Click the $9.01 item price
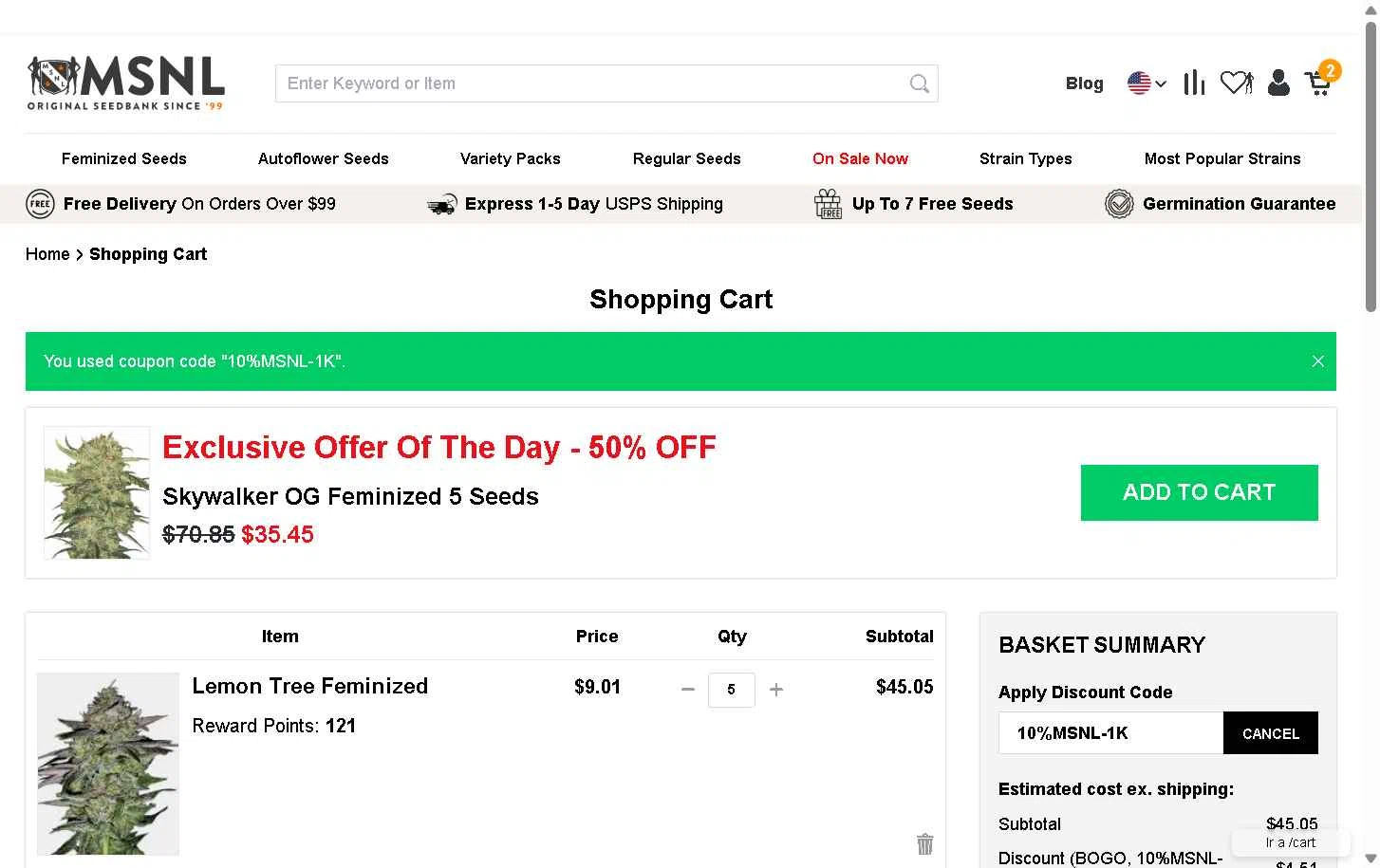 click(597, 687)
